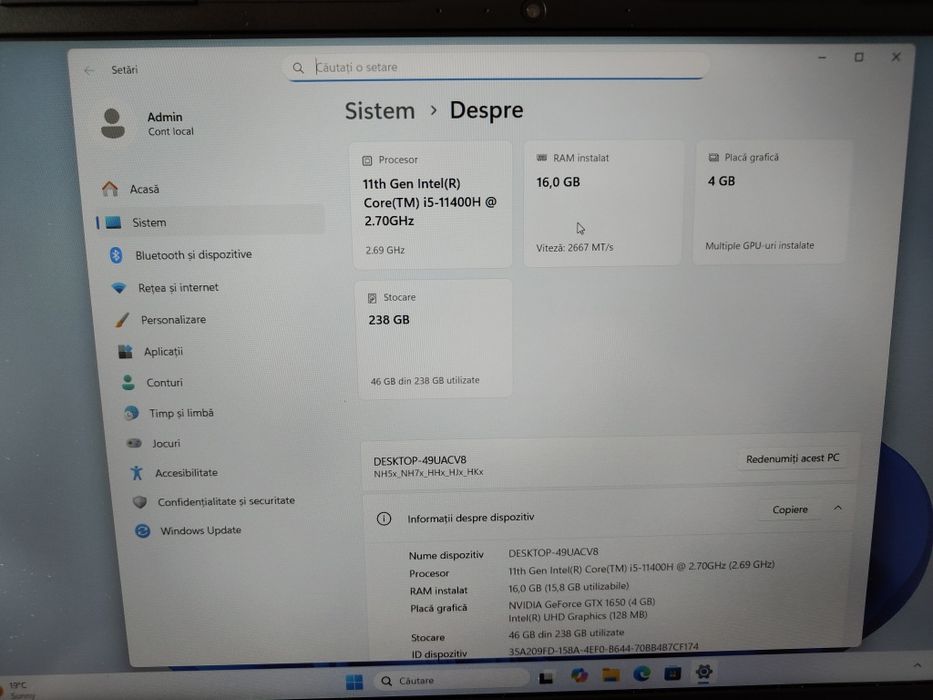Screen dimensions: 933x700
Task: Click the Windows Update refresh icon
Action: click(x=142, y=530)
